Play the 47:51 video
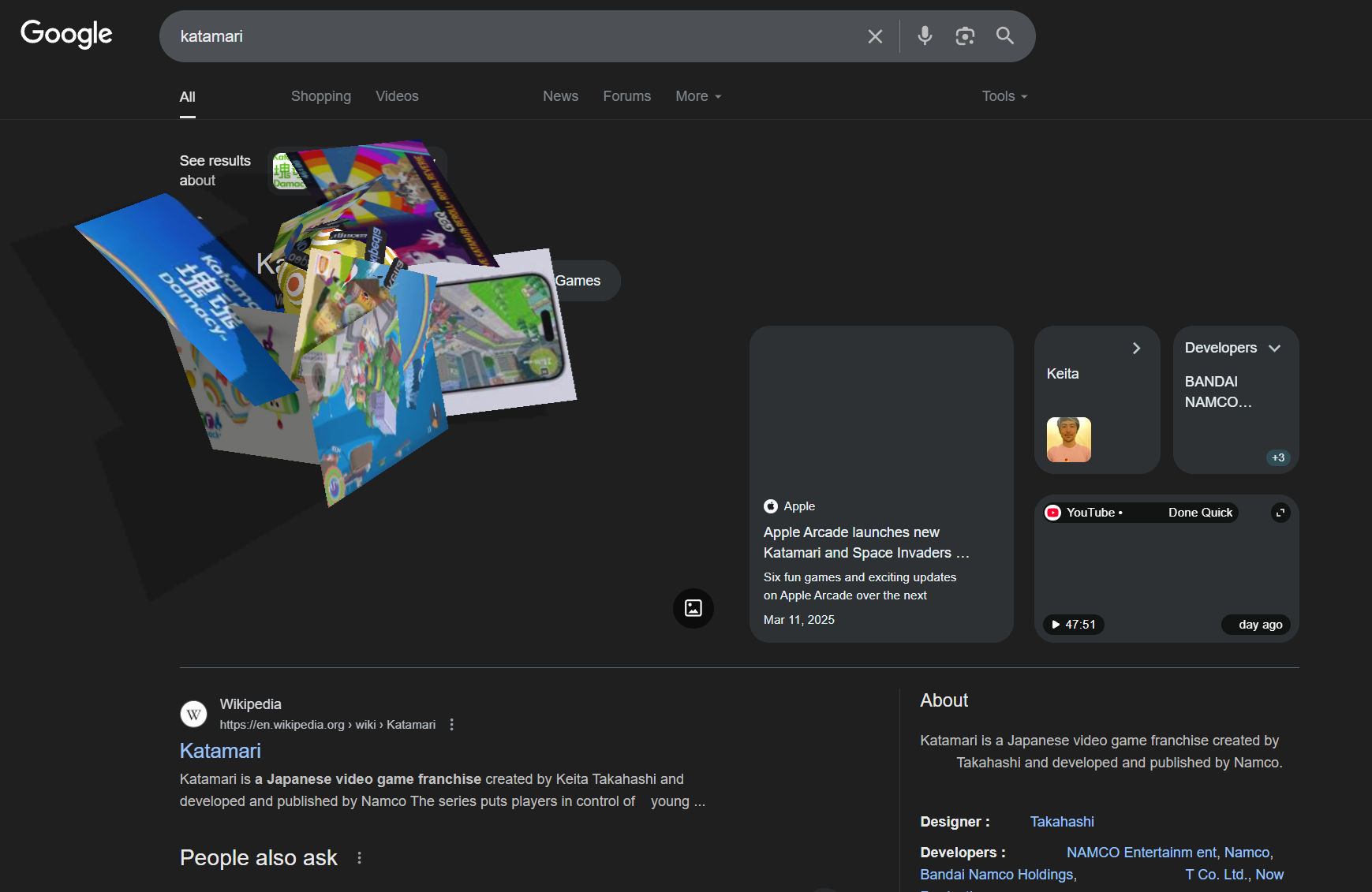 1074,625
